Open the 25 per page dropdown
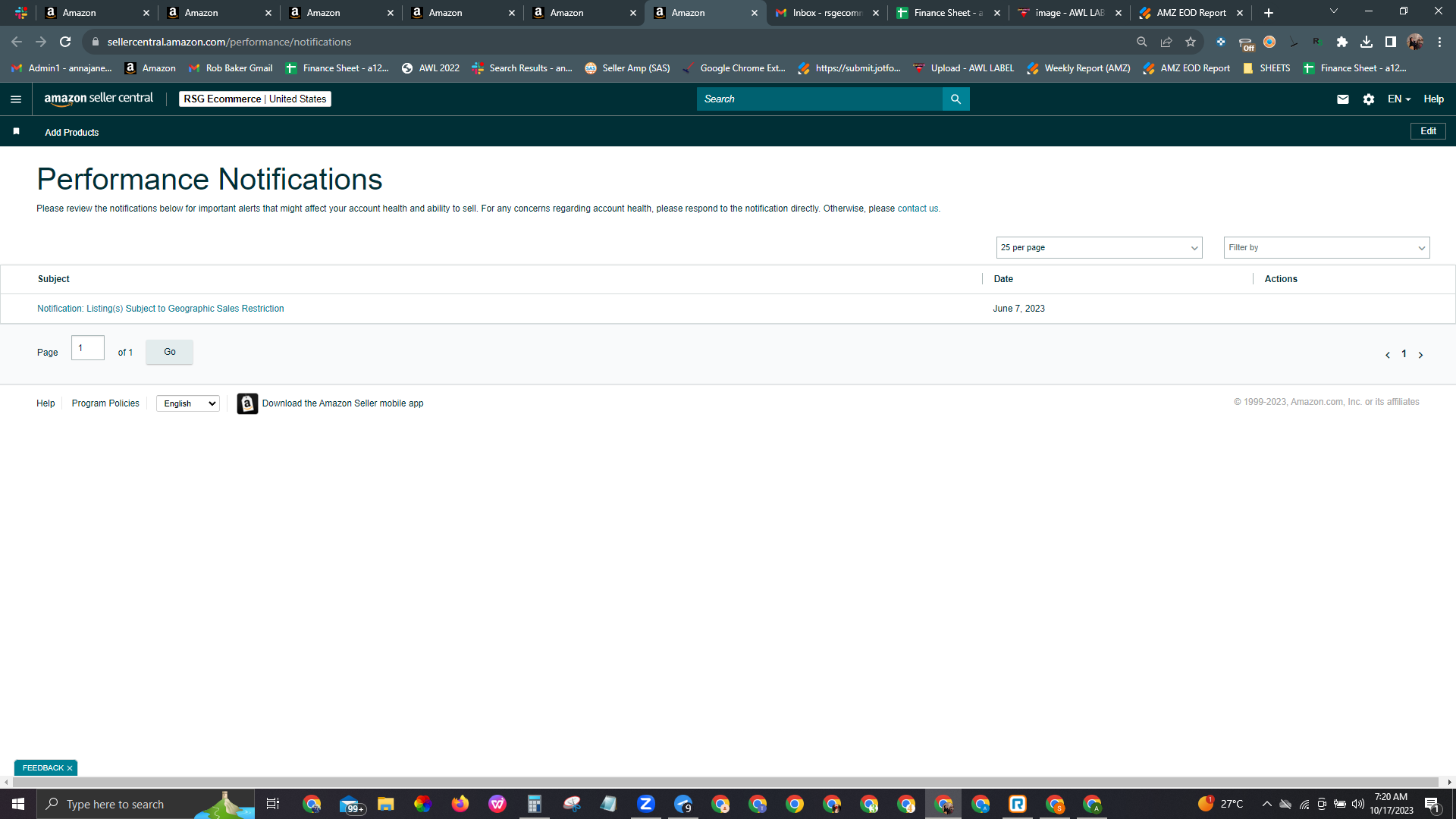Screen dimensions: 1456x819 pos(1099,248)
